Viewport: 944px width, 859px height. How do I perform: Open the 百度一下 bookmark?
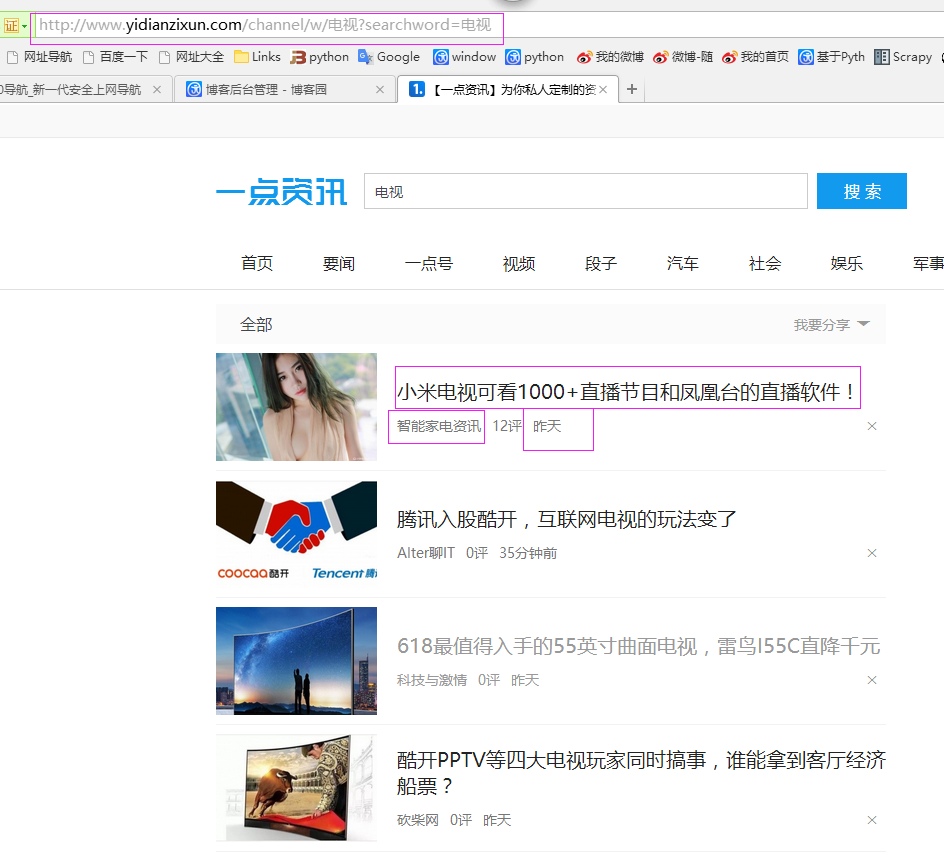[116, 57]
